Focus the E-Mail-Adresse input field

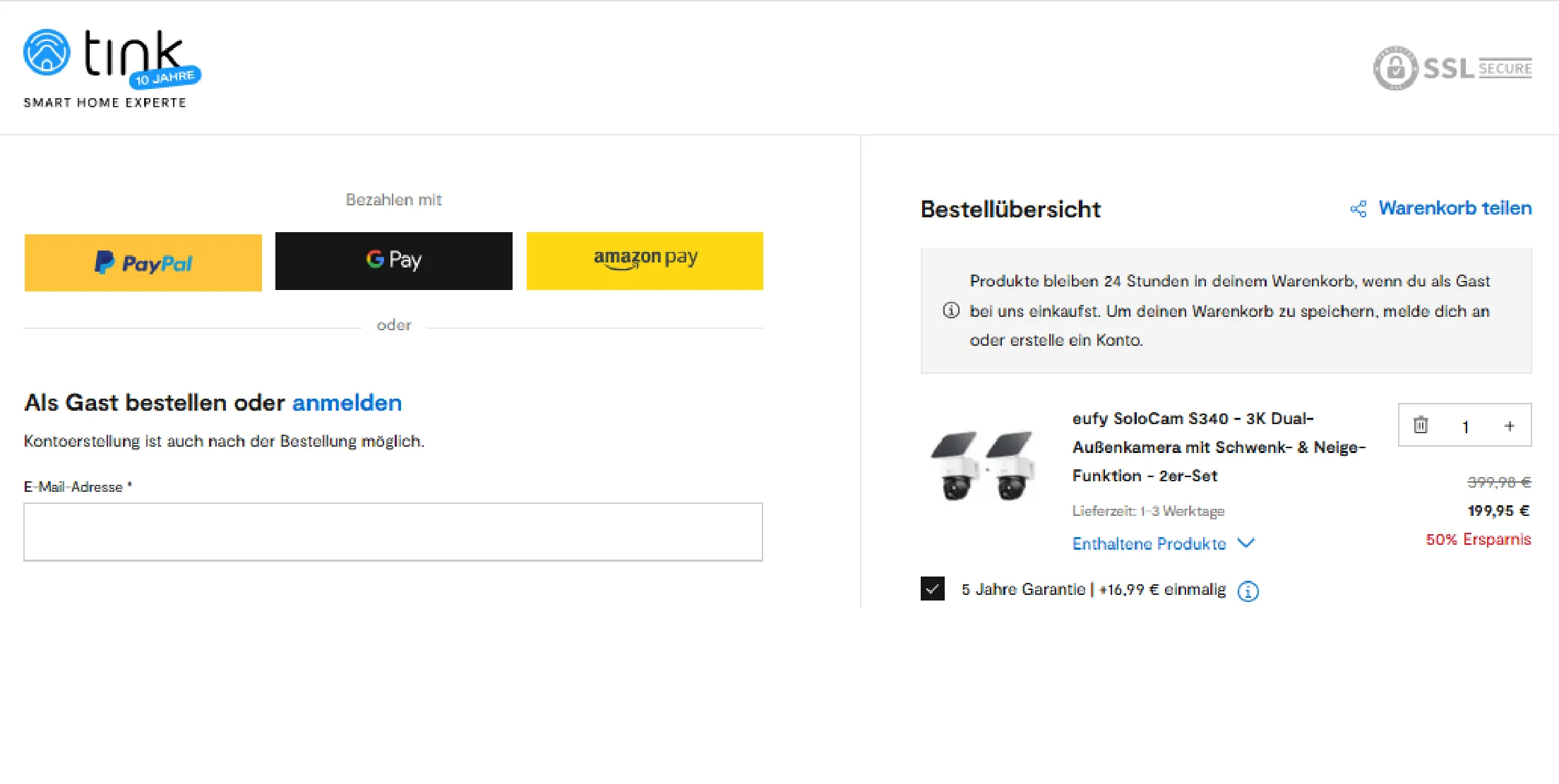click(393, 532)
